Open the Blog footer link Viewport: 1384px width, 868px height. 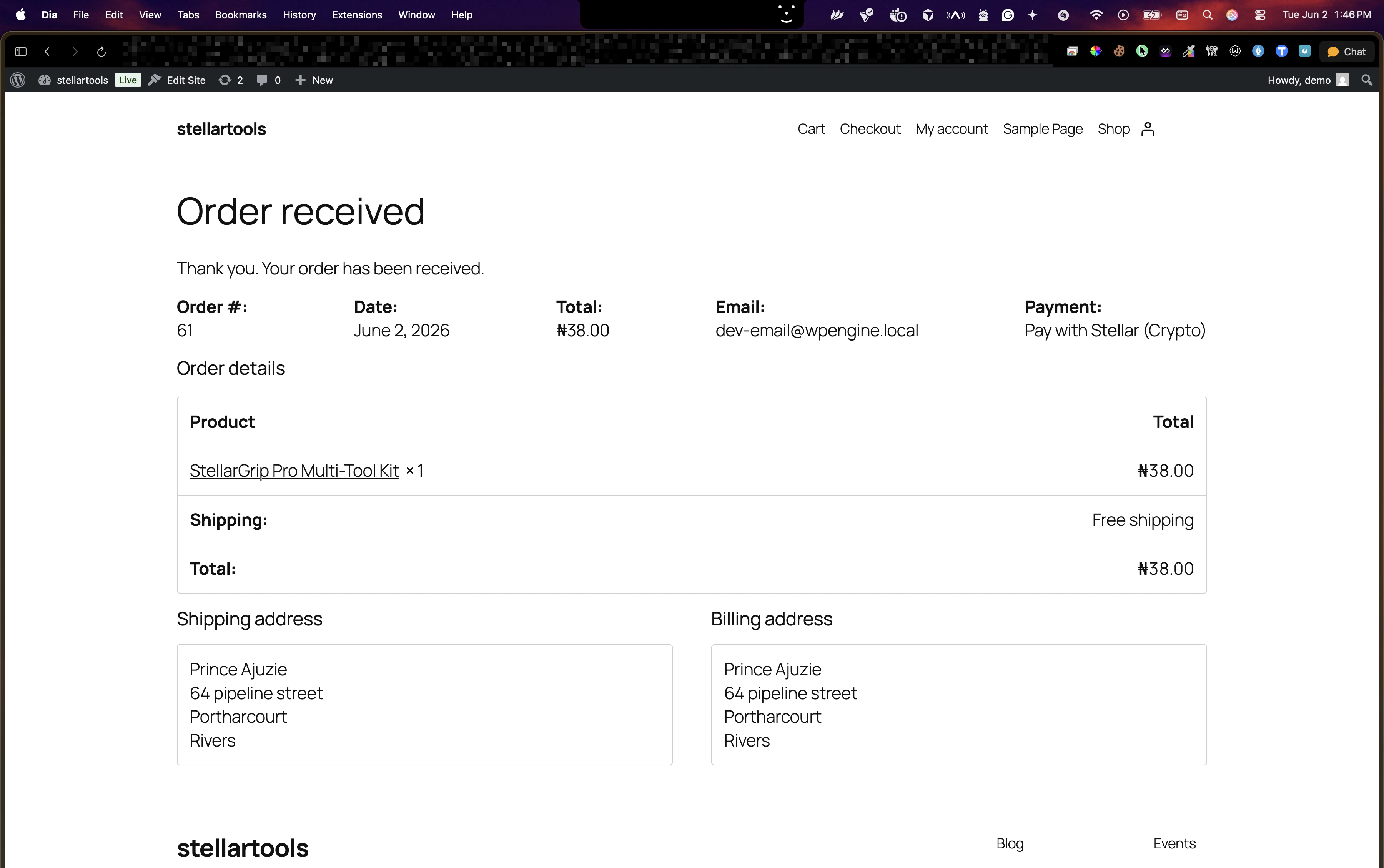1010,843
